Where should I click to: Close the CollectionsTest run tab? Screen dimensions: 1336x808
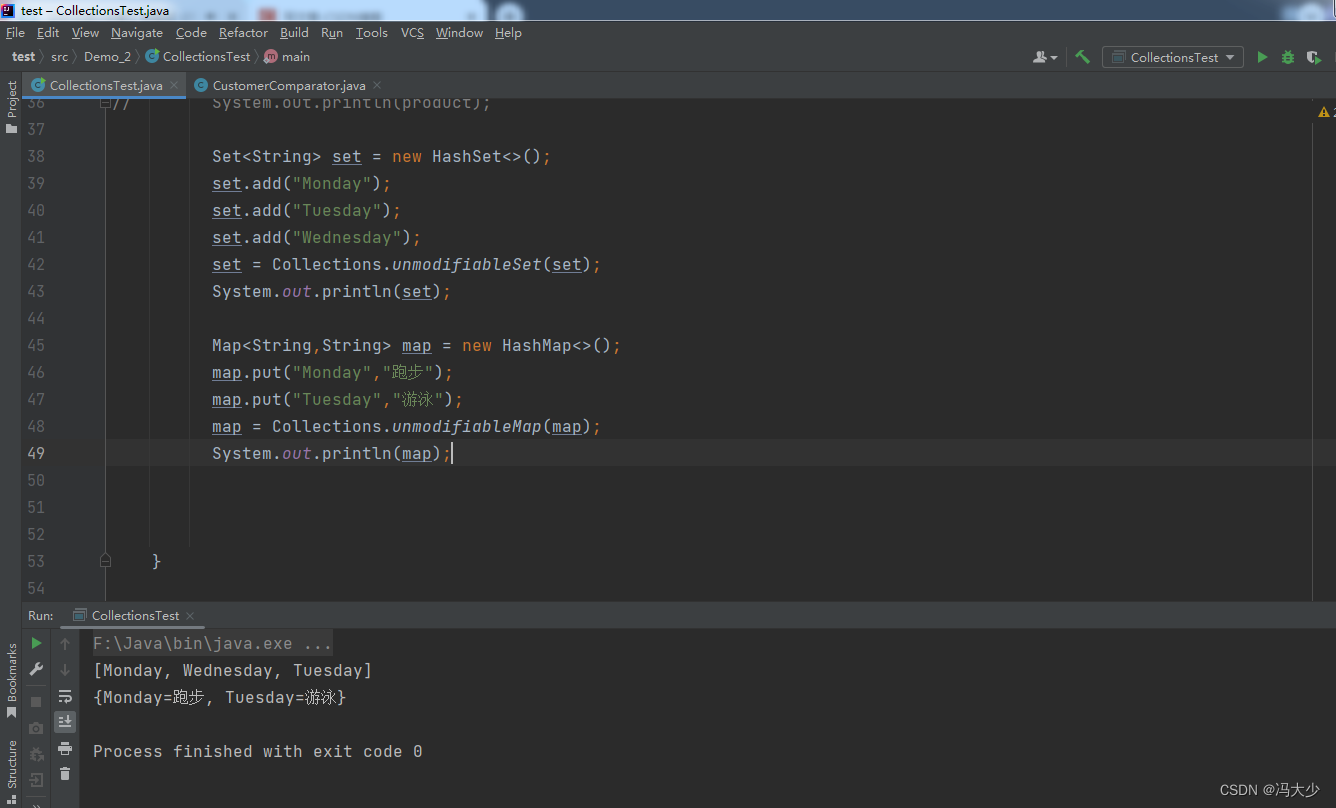[x=190, y=616]
